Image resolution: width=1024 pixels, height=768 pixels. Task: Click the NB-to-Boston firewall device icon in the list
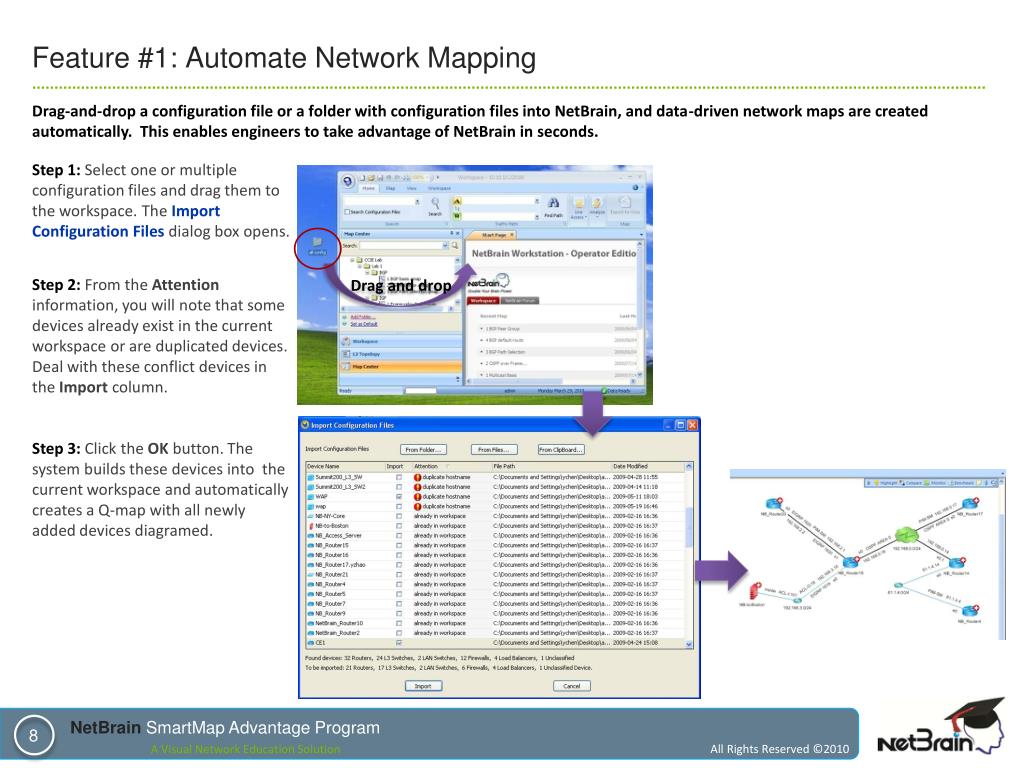coord(311,526)
